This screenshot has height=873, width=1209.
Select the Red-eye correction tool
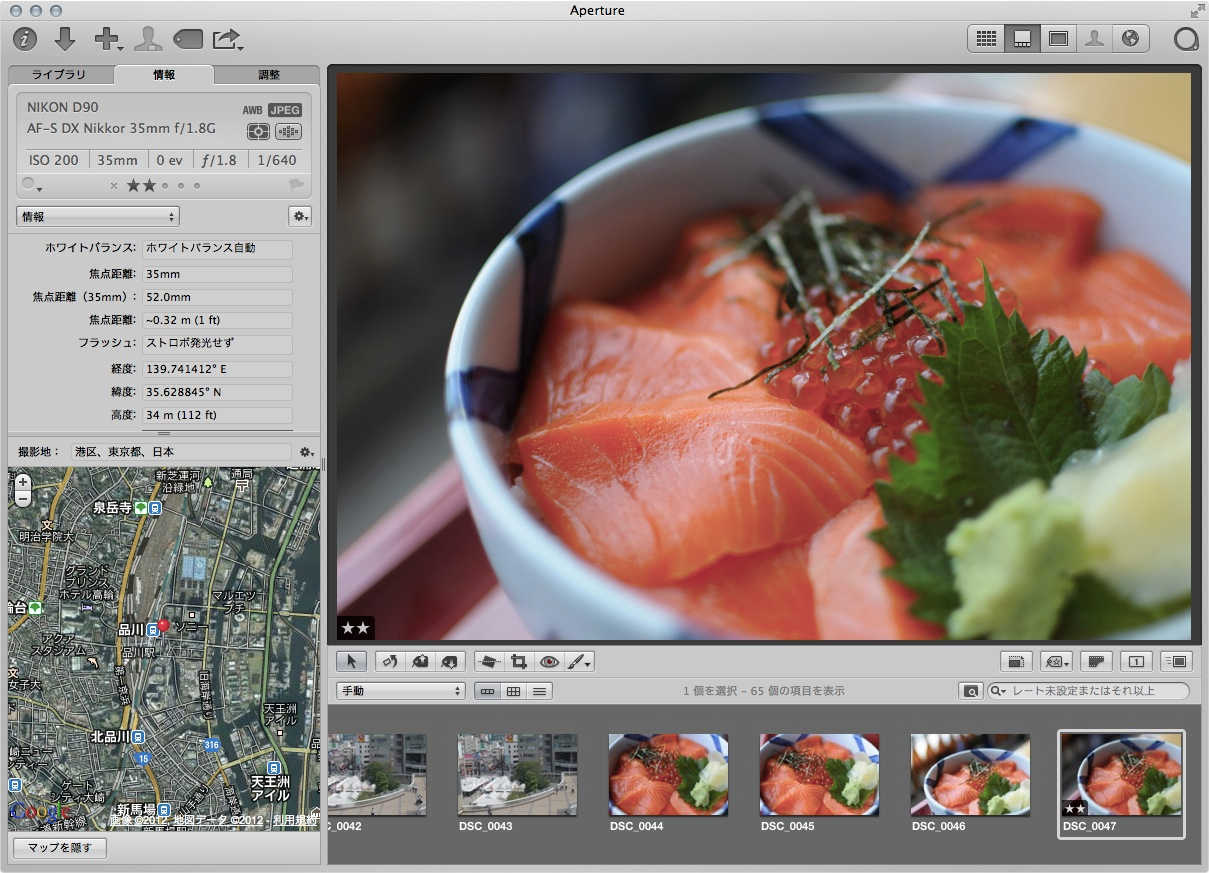[x=547, y=661]
